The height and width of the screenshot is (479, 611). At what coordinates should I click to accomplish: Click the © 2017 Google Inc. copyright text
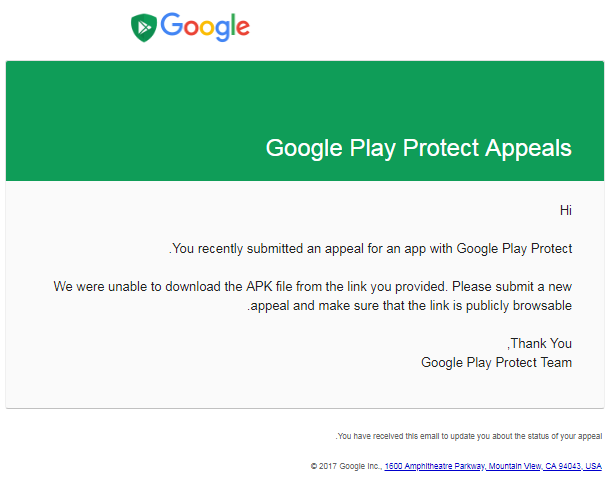tap(347, 466)
